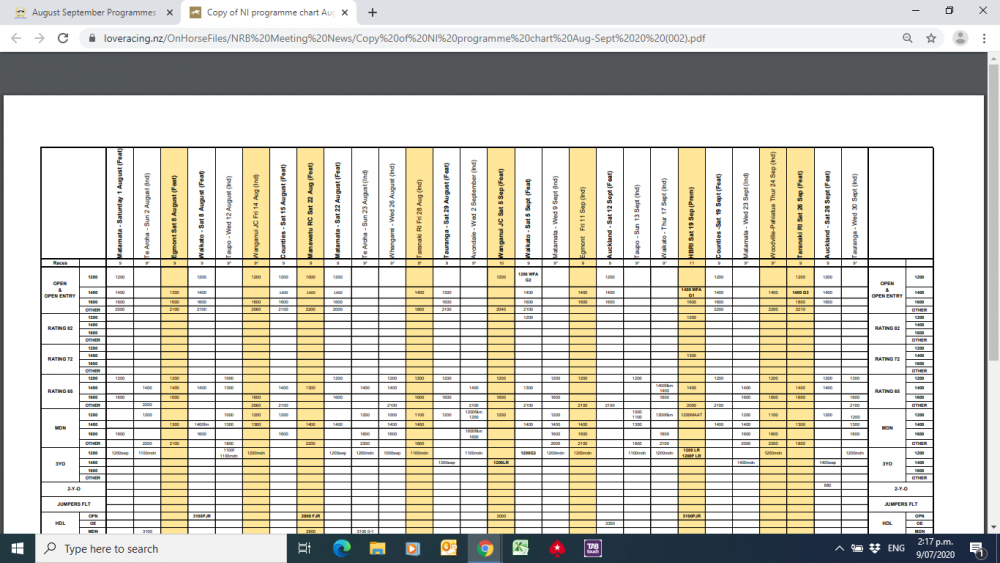Screen dimensions: 1000x563
Task: Open the Windows Start menu
Action: click(17, 548)
